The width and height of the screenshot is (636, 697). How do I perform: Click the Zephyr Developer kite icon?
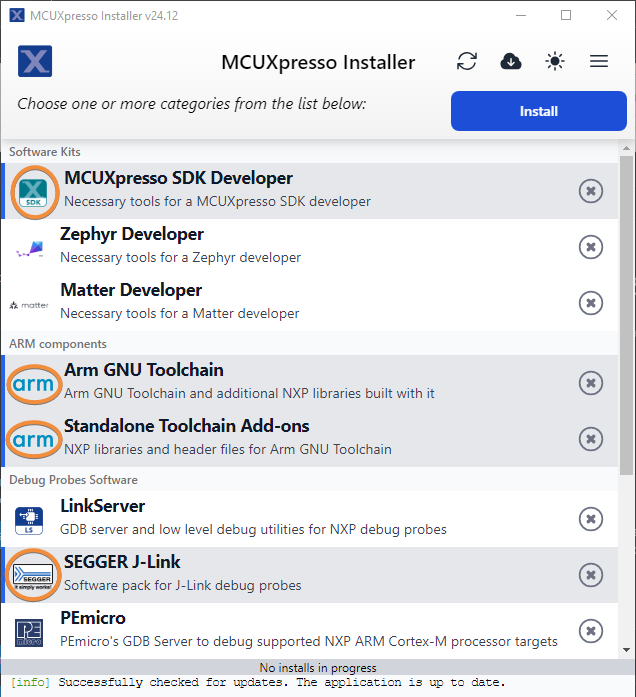(x=30, y=249)
